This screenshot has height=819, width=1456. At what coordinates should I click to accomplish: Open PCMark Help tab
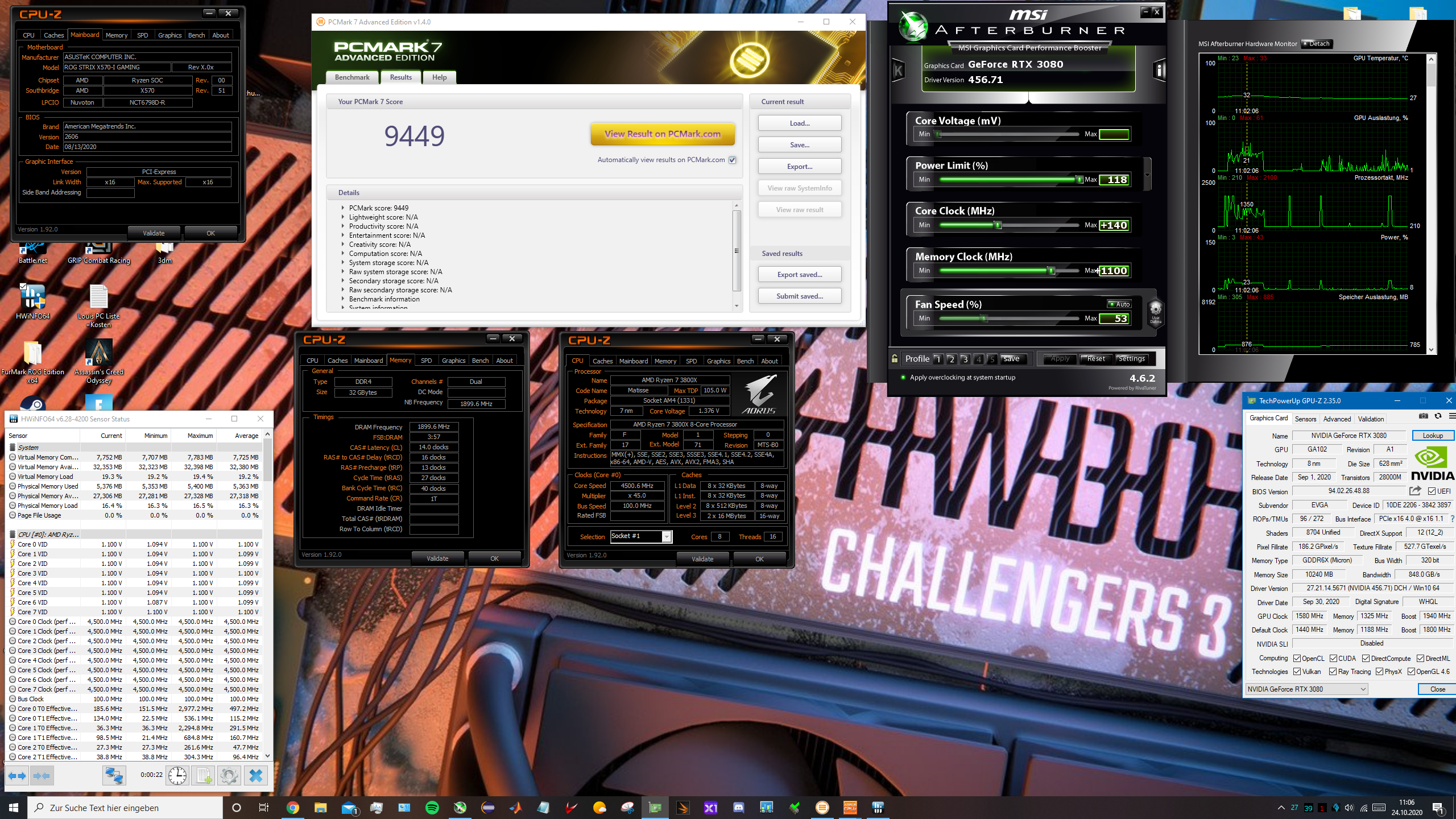439,77
